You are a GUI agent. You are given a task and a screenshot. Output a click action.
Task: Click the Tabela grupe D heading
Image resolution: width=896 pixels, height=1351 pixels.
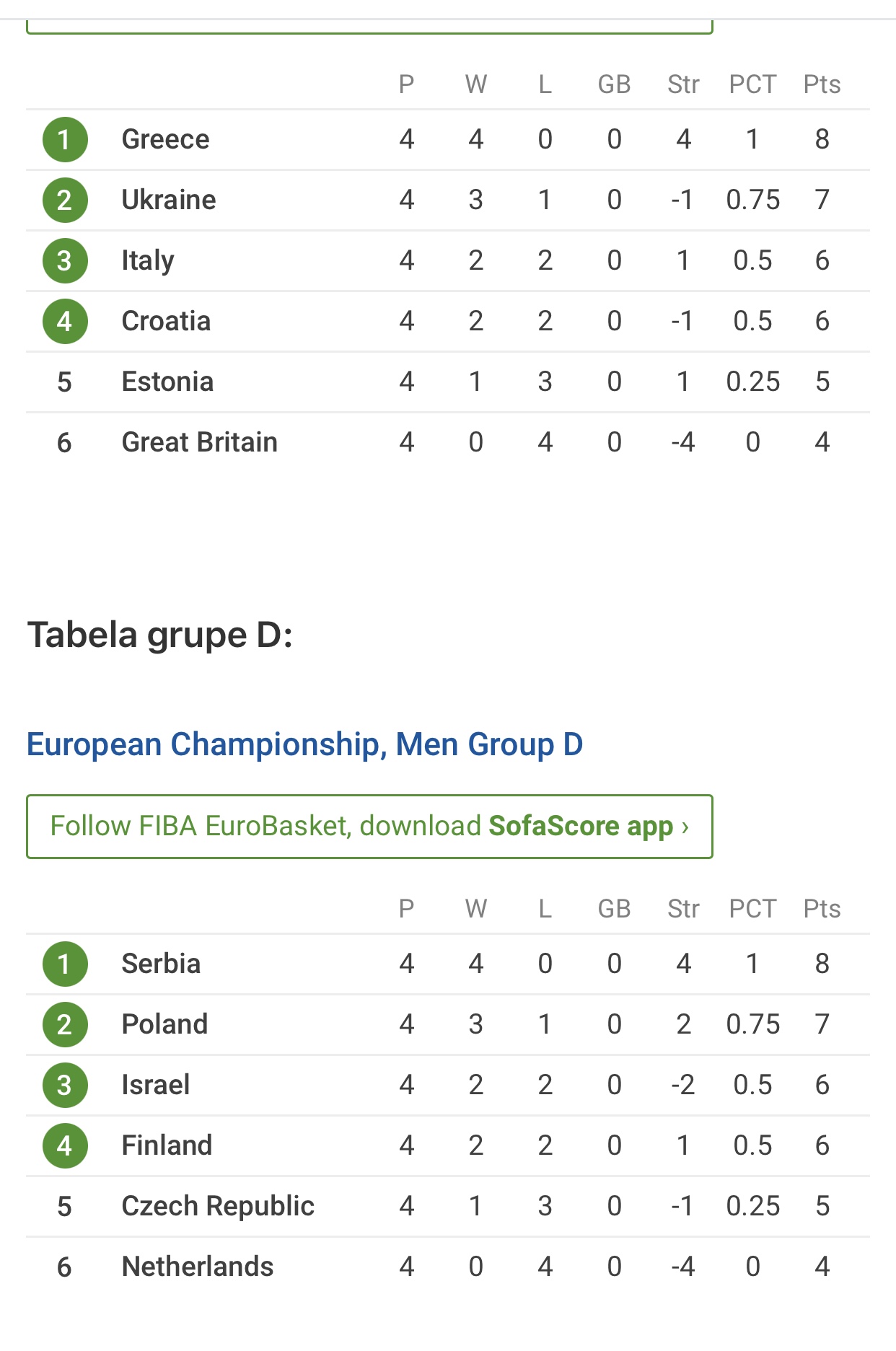tap(160, 635)
